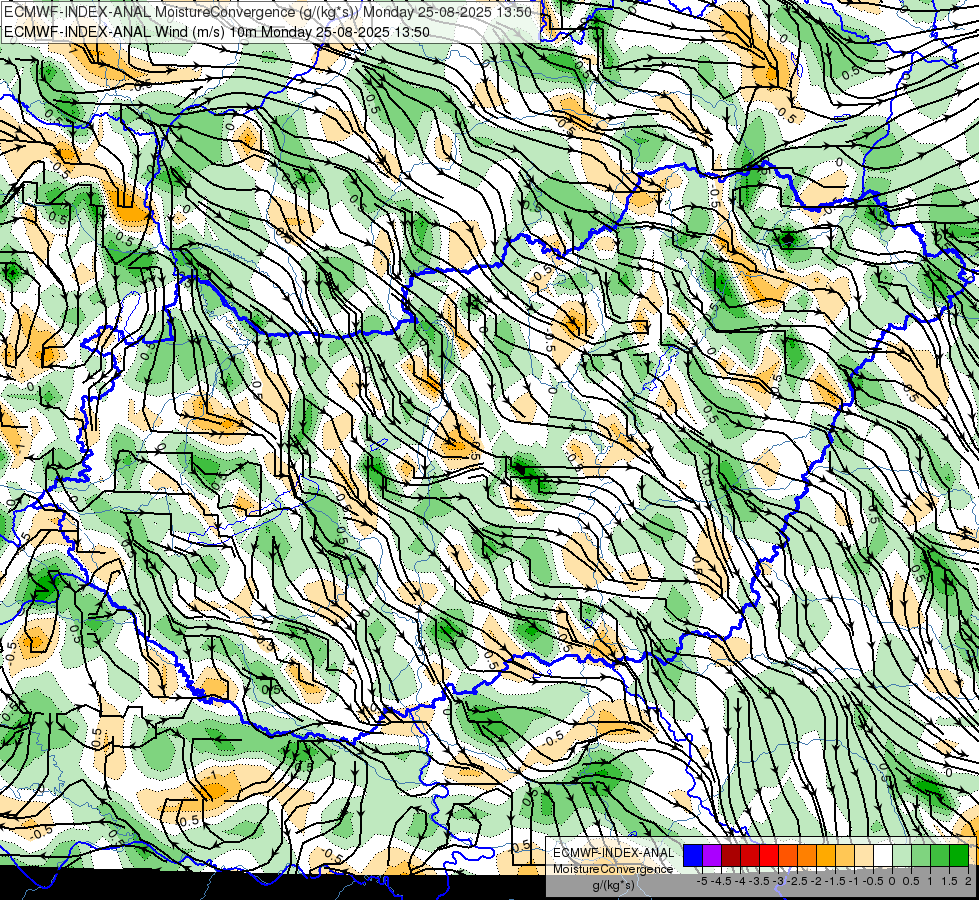Screen dimensions: 979x900
Task: Select the light orange swatch left of -1
Action: point(845,856)
